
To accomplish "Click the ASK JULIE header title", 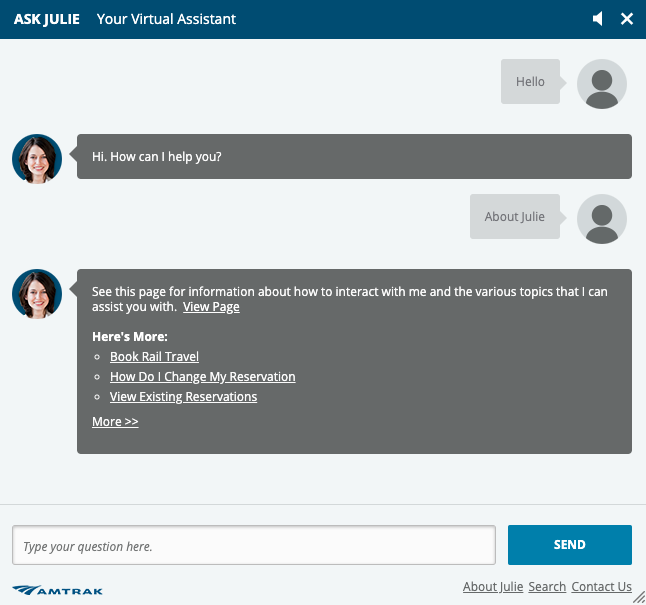I will (47, 19).
